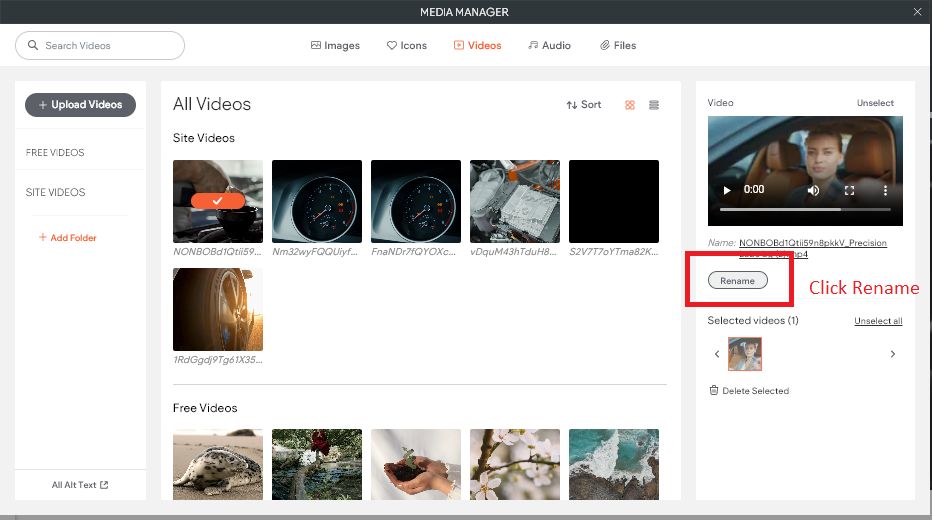Screen dimensions: 932x520
Task: Play the video preview
Action: [727, 190]
